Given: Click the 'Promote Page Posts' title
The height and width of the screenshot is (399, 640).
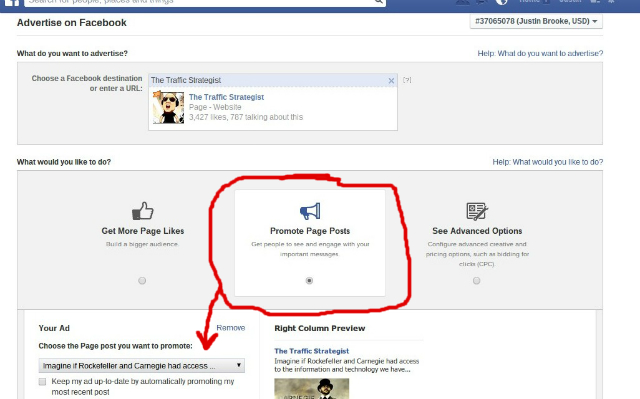Looking at the screenshot, I should (x=310, y=231).
